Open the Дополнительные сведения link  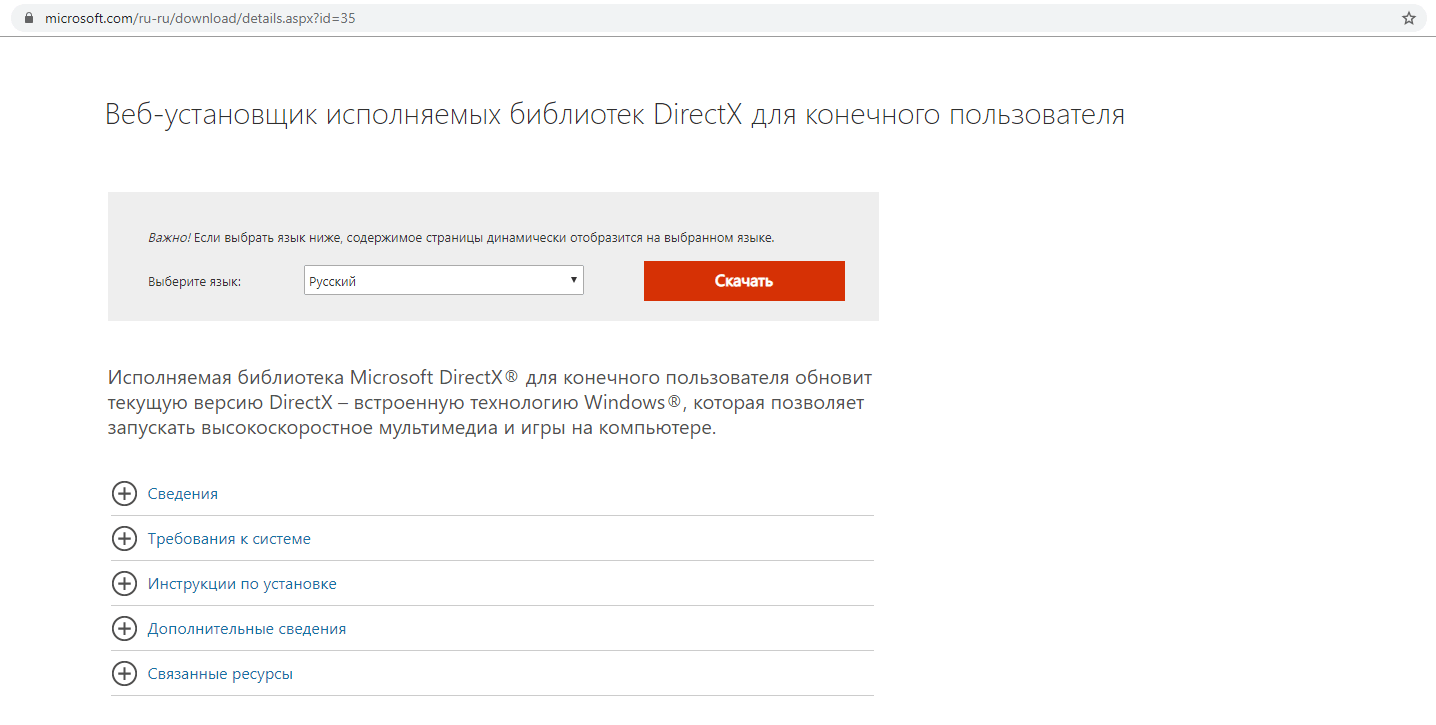247,629
